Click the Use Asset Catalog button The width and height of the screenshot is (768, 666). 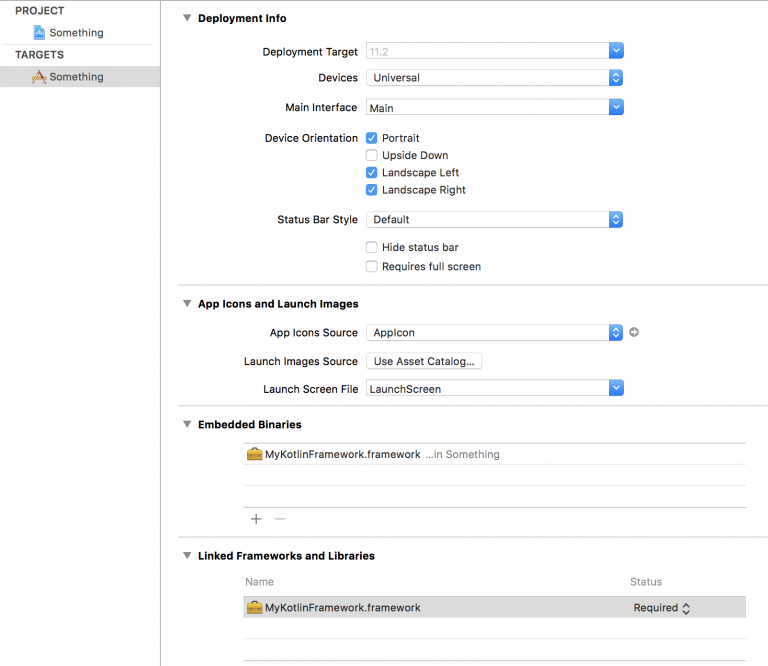pos(424,361)
